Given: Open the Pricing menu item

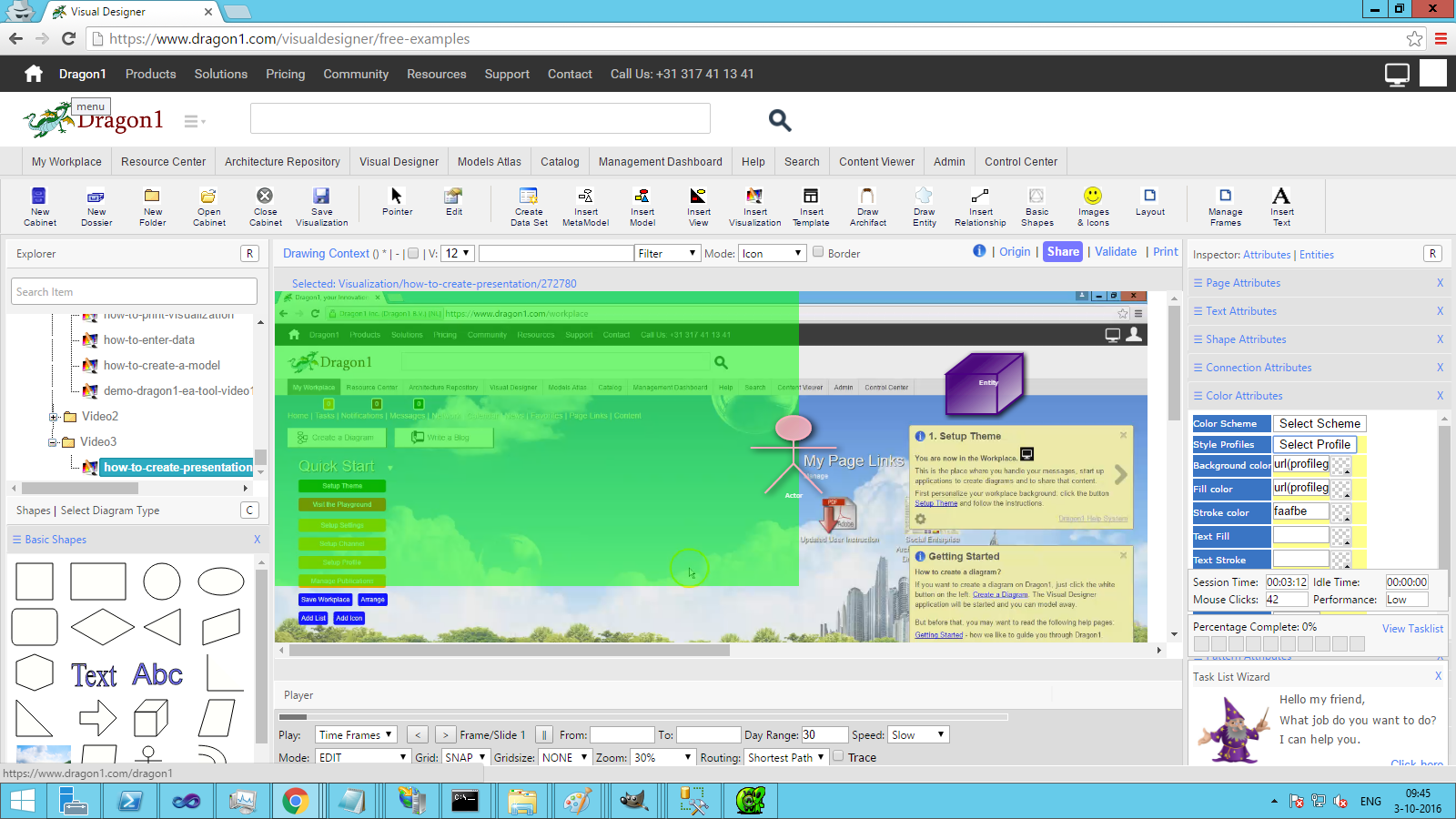Looking at the screenshot, I should click(286, 74).
